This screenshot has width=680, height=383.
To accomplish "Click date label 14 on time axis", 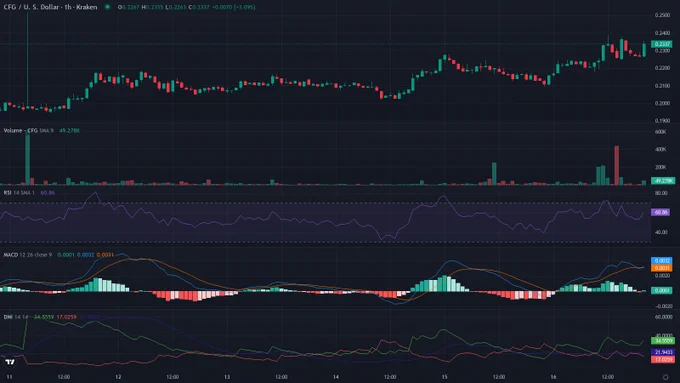I will (336, 377).
